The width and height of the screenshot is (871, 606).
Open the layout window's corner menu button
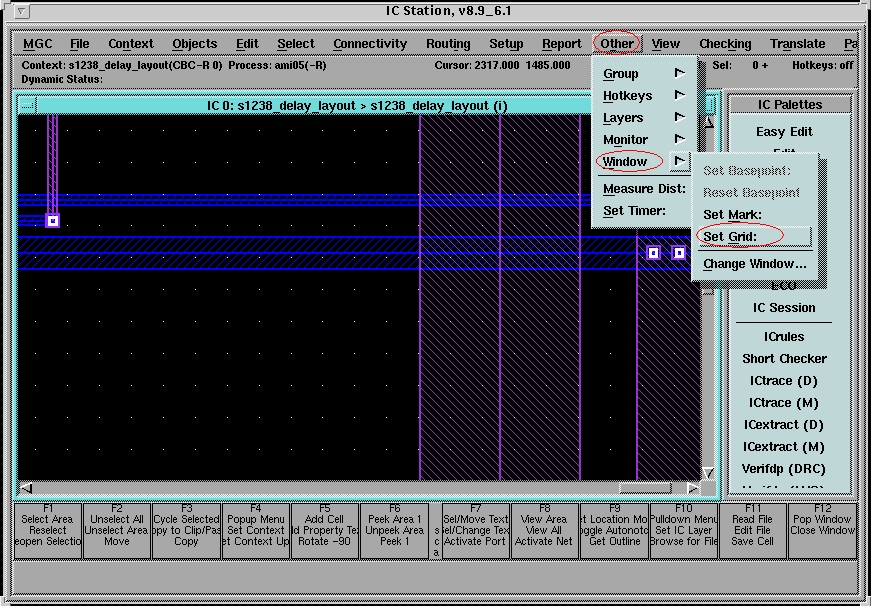tap(27, 105)
